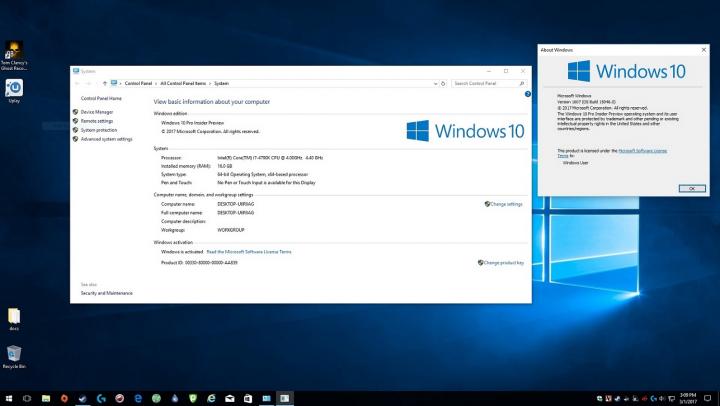Open System protection from sidebar
The height and width of the screenshot is (406, 720).
tap(99, 130)
